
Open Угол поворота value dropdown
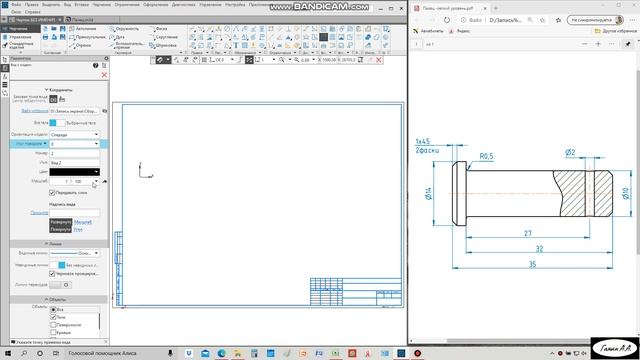click(74, 144)
